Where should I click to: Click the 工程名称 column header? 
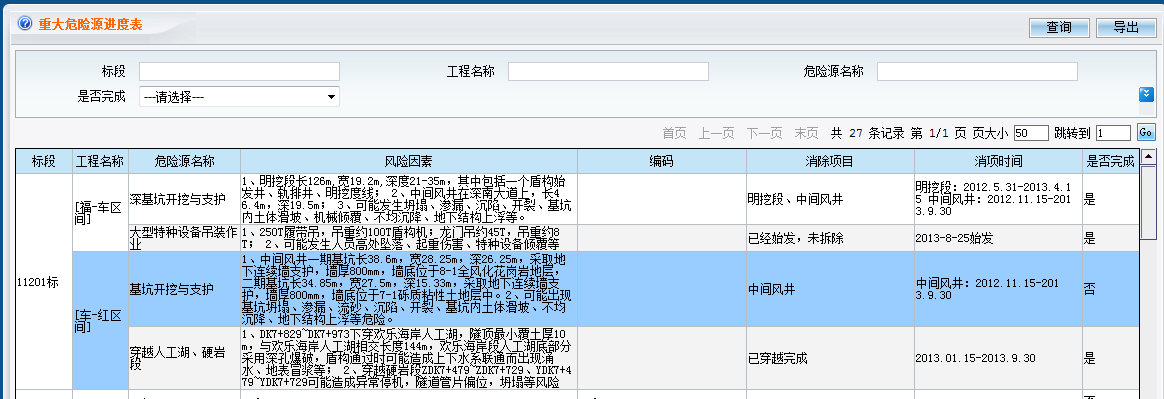point(100,161)
